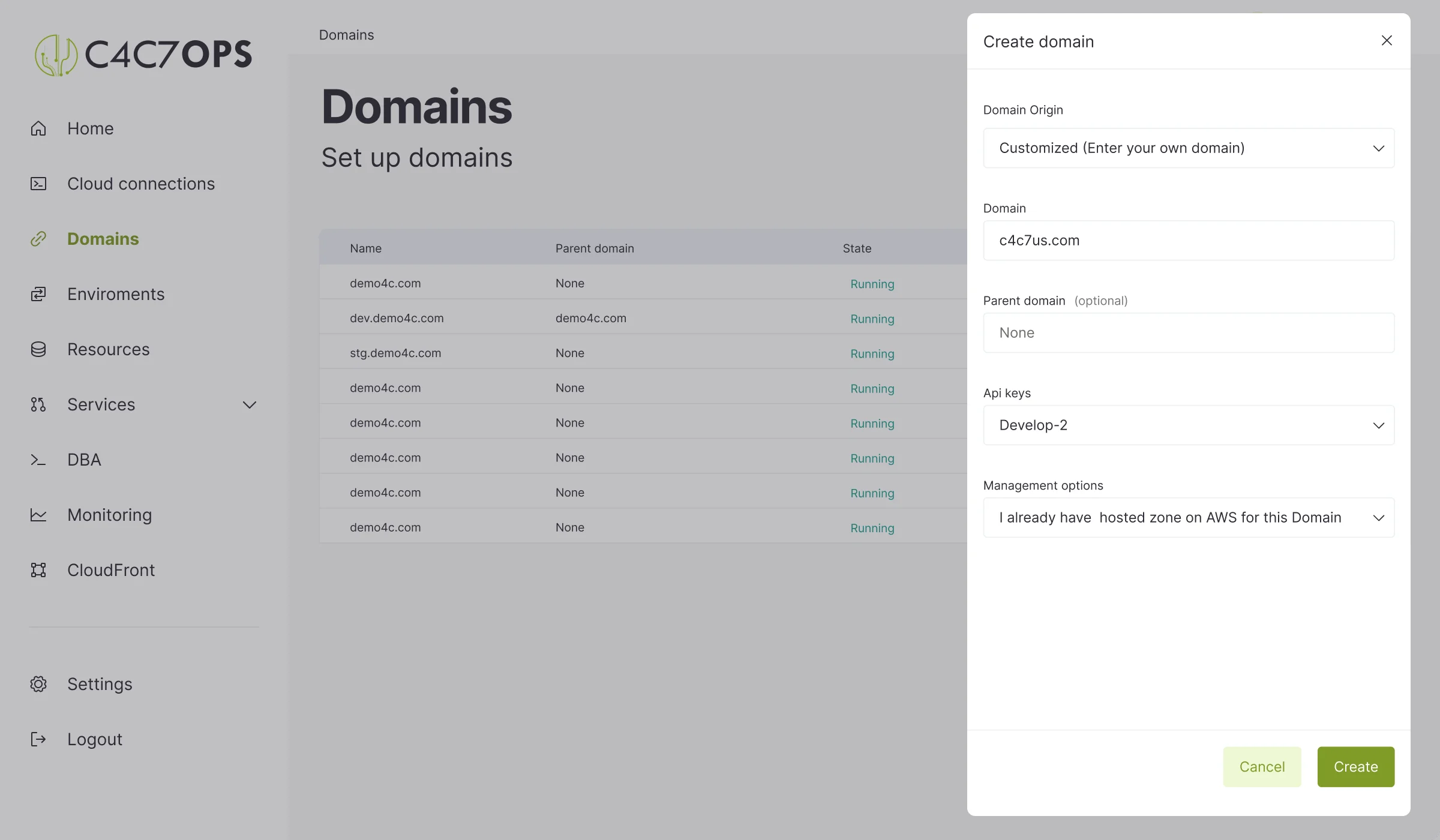The height and width of the screenshot is (840, 1440).
Task: Open the Api keys Develop-2 dropdown
Action: [1189, 425]
